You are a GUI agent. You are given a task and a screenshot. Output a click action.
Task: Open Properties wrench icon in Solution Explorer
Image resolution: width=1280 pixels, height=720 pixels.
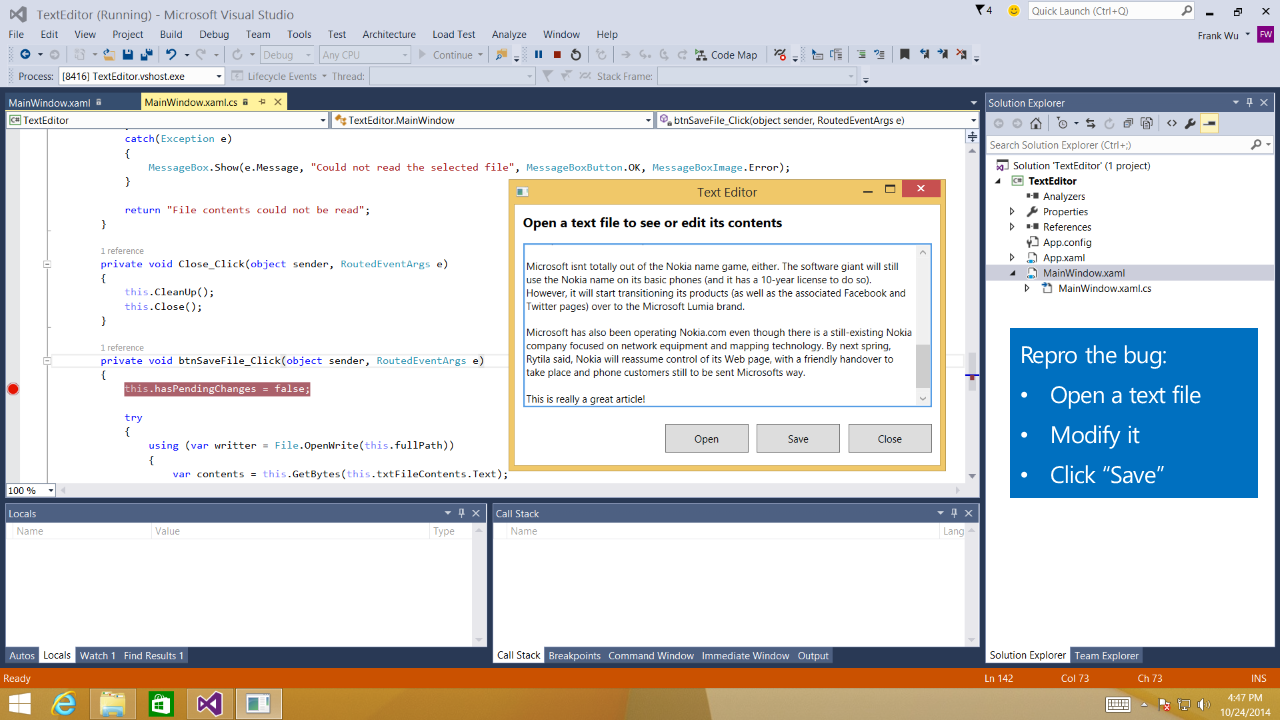pos(1190,123)
